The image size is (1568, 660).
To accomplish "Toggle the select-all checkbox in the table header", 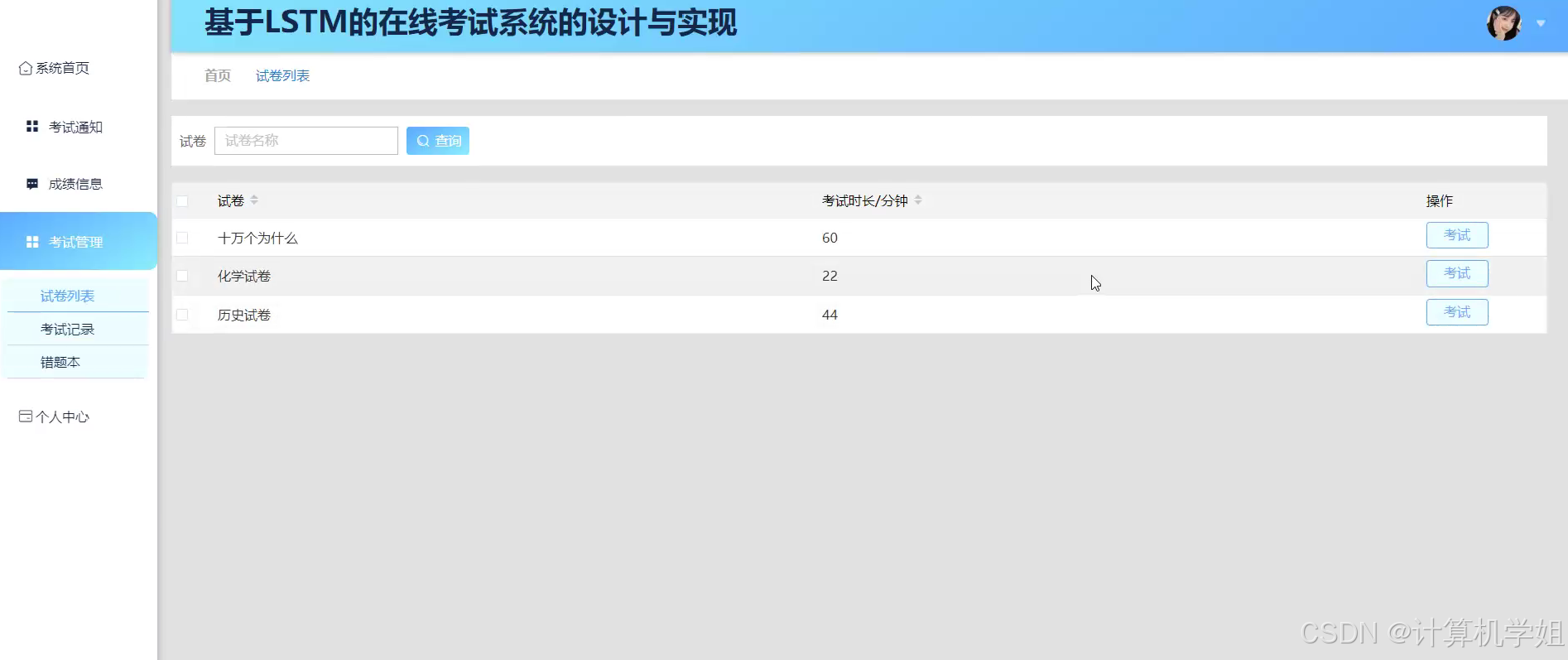I will [182, 201].
